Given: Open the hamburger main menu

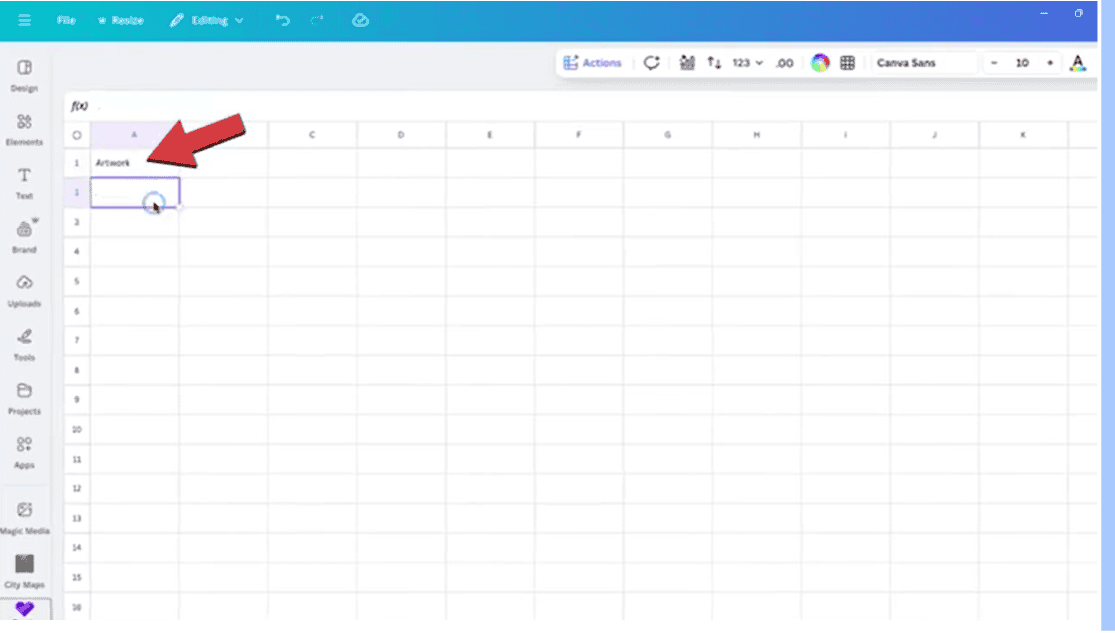Looking at the screenshot, I should [24, 20].
